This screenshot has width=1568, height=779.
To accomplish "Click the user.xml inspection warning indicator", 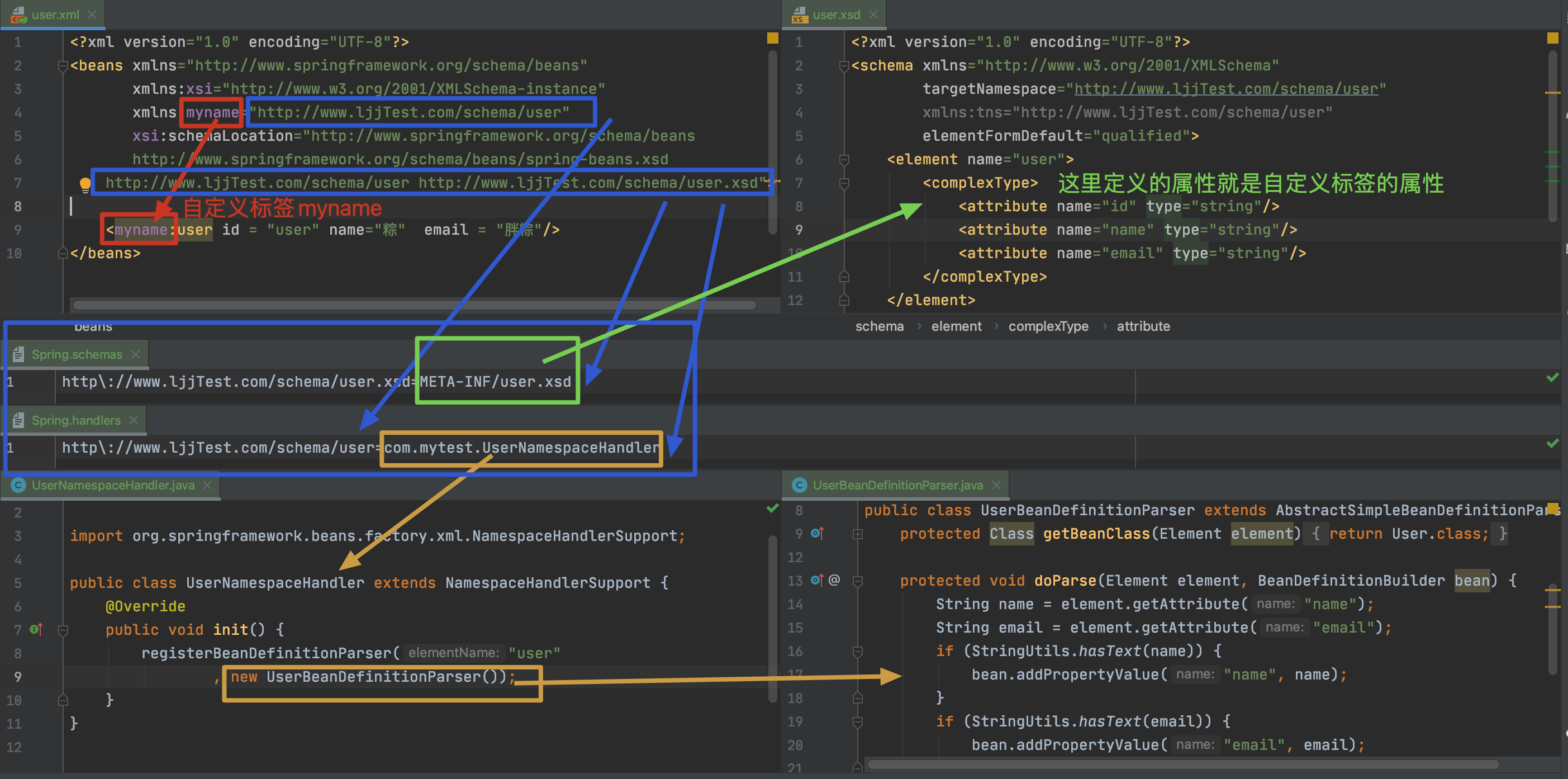I will pos(772,39).
